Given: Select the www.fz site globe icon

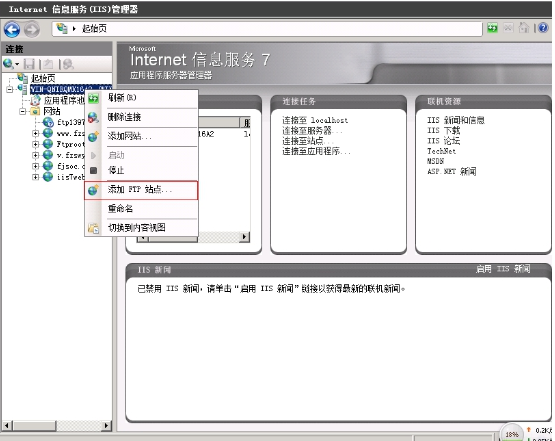Looking at the screenshot, I should (x=48, y=133).
